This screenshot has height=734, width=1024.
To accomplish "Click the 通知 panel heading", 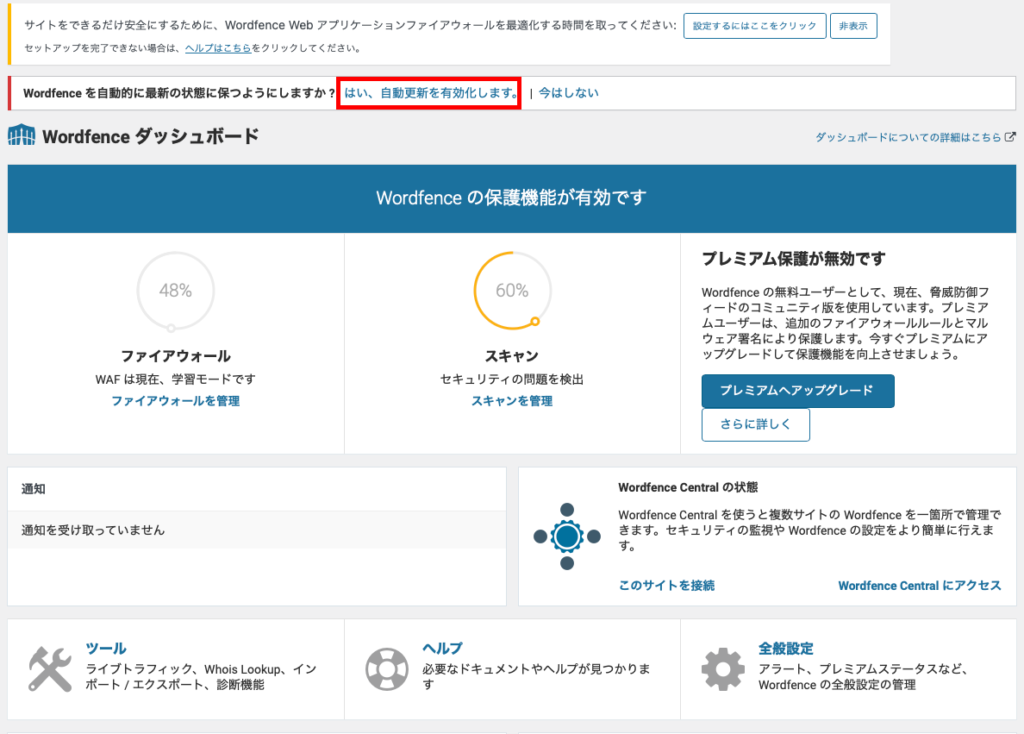I will coord(33,488).
